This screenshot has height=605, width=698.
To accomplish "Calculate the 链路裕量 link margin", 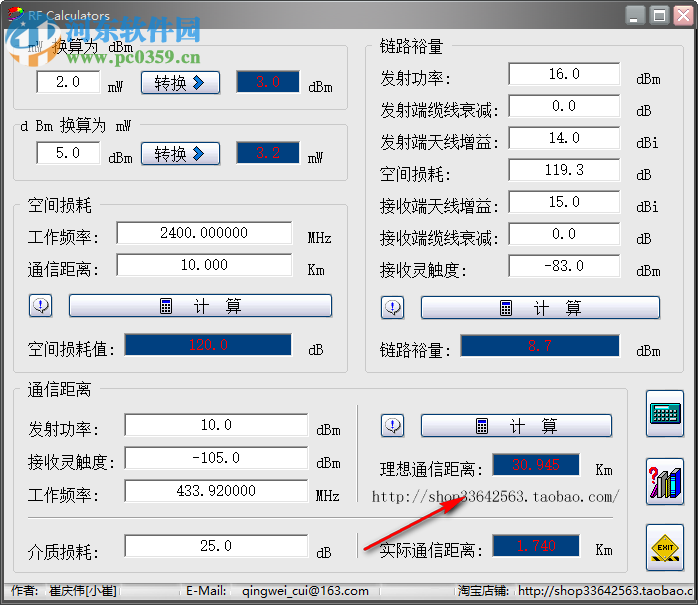I will pyautogui.click(x=540, y=307).
